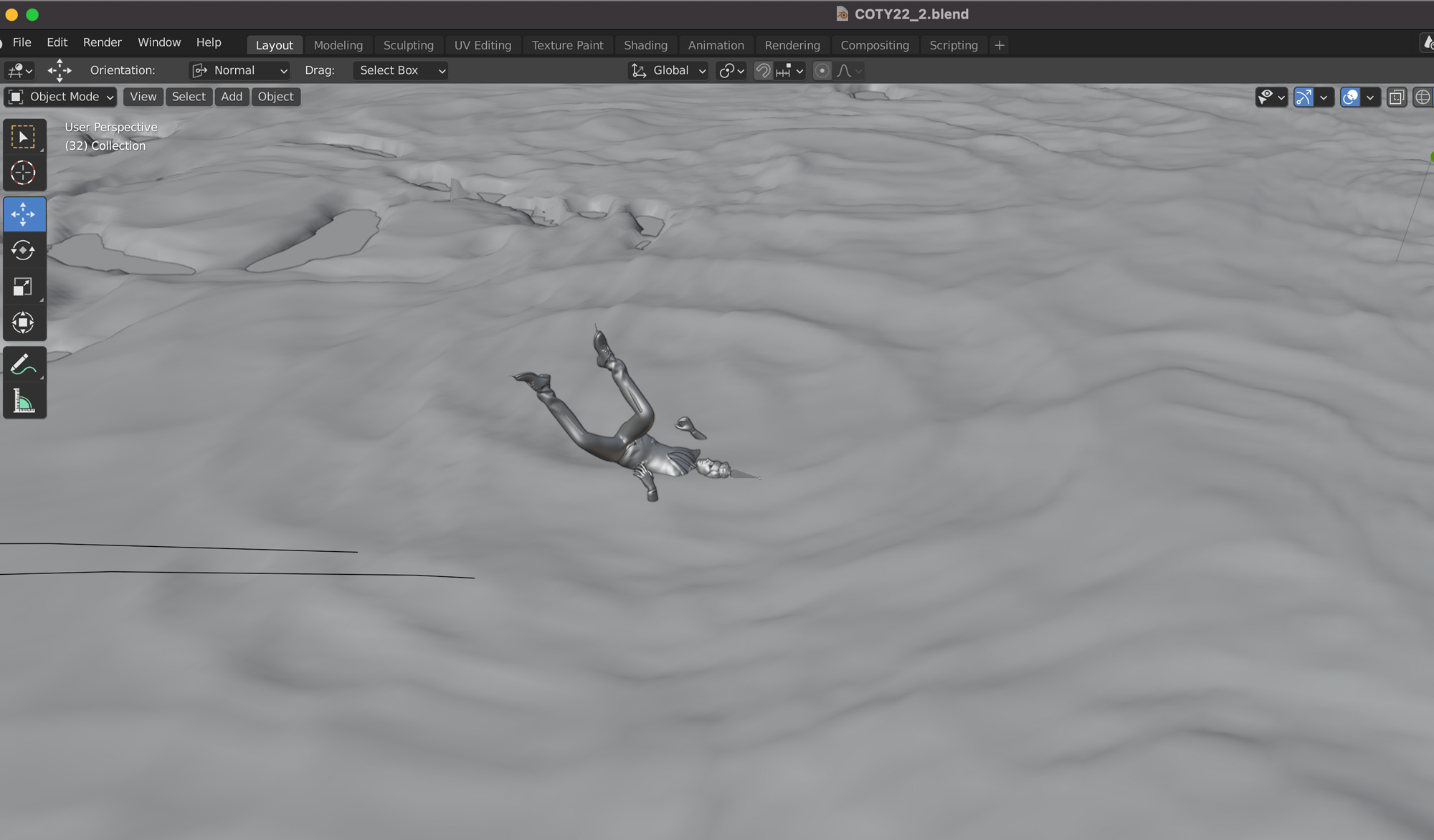Screen dimensions: 1434x840
Task: Toggle proportional editing on
Action: coord(822,70)
